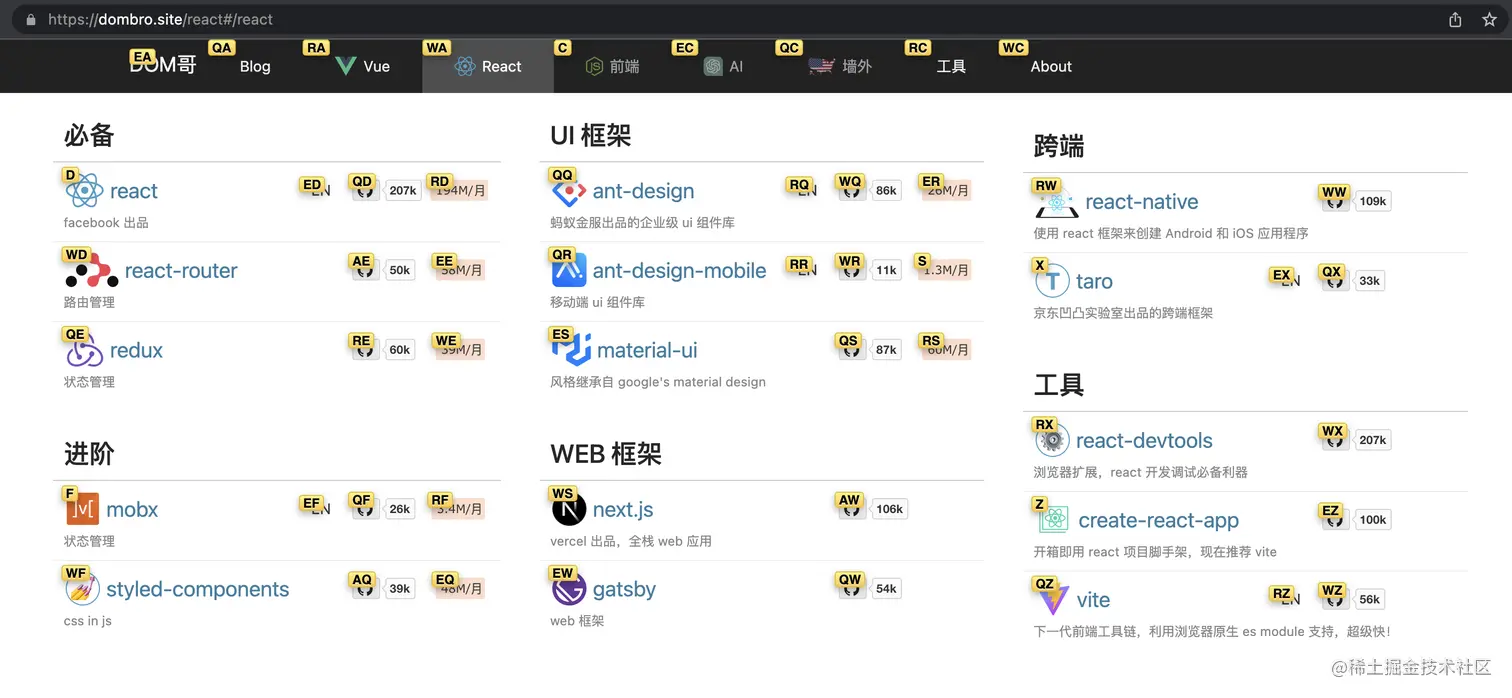Open the 墙外 nav tab

click(840, 66)
